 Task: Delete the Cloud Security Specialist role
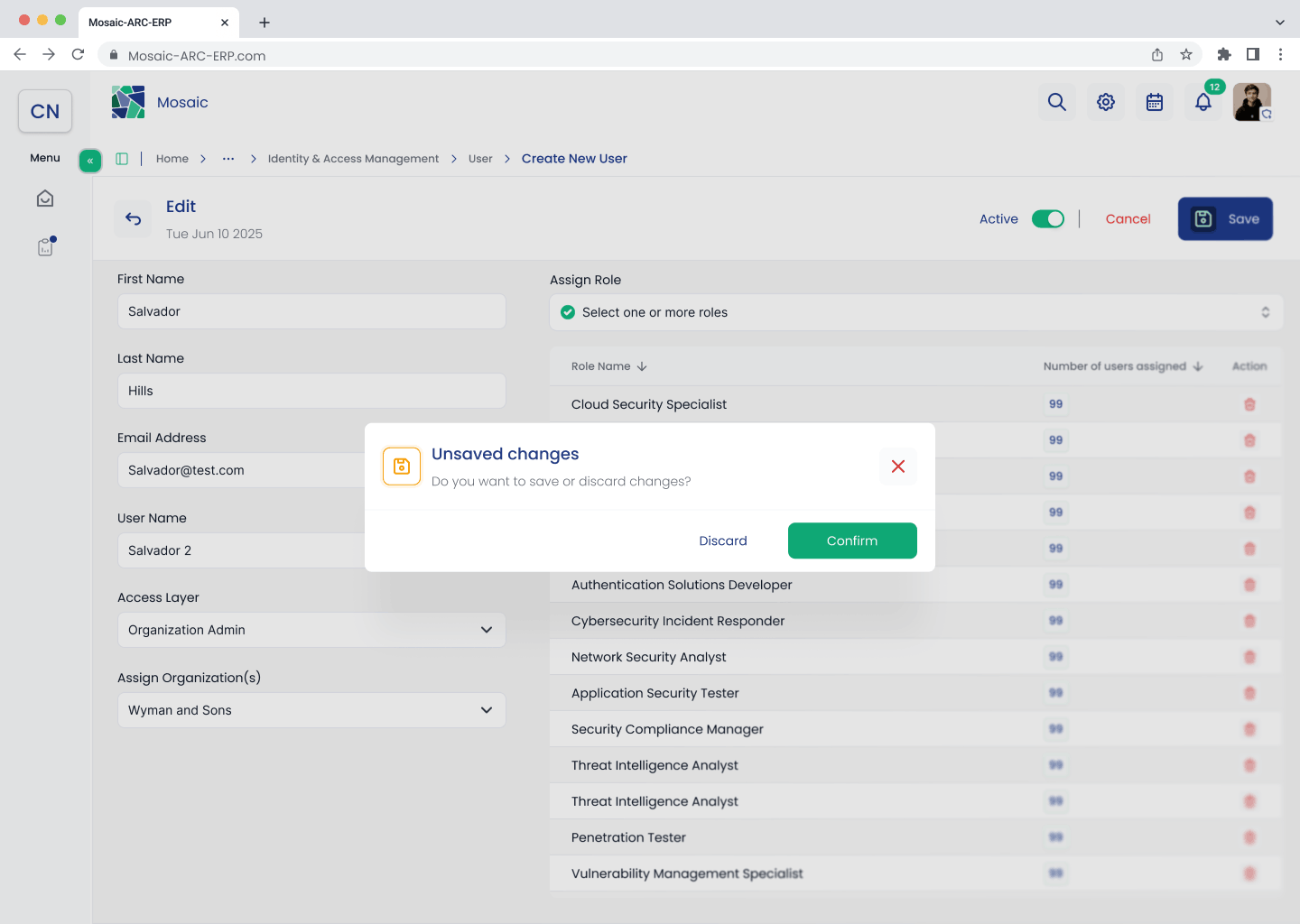coord(1249,404)
